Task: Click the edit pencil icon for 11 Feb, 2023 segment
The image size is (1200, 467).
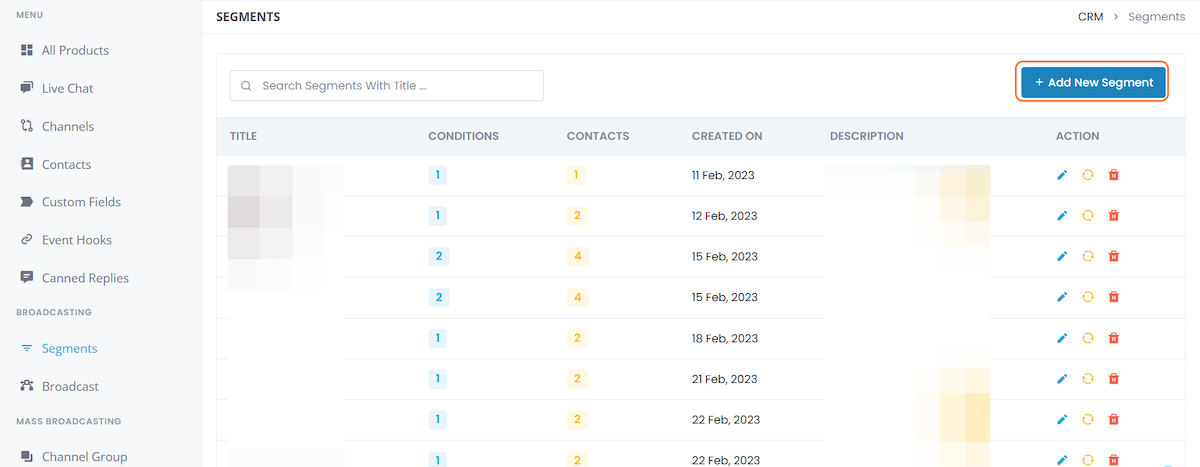Action: tap(1062, 175)
